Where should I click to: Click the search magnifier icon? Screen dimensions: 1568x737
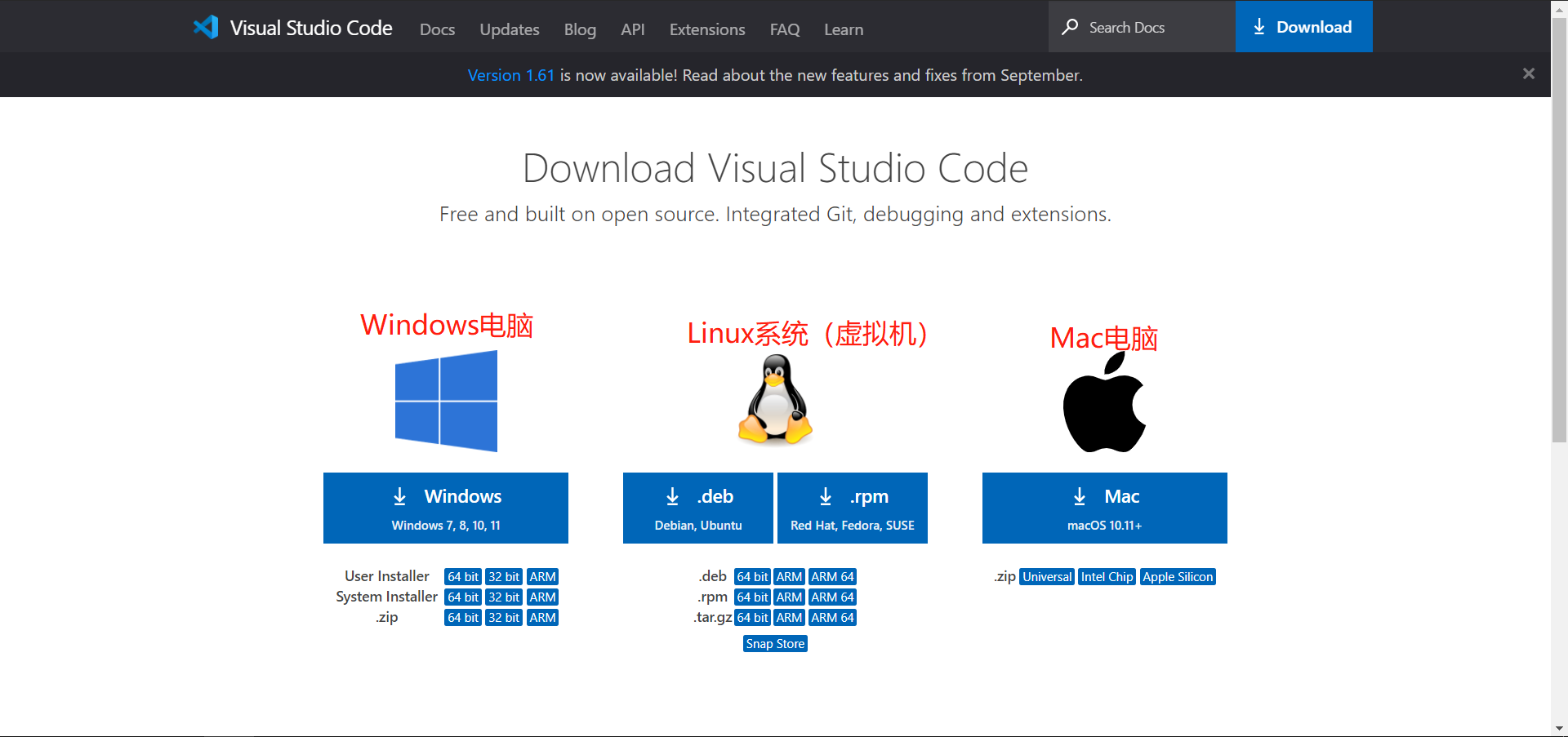click(x=1070, y=27)
